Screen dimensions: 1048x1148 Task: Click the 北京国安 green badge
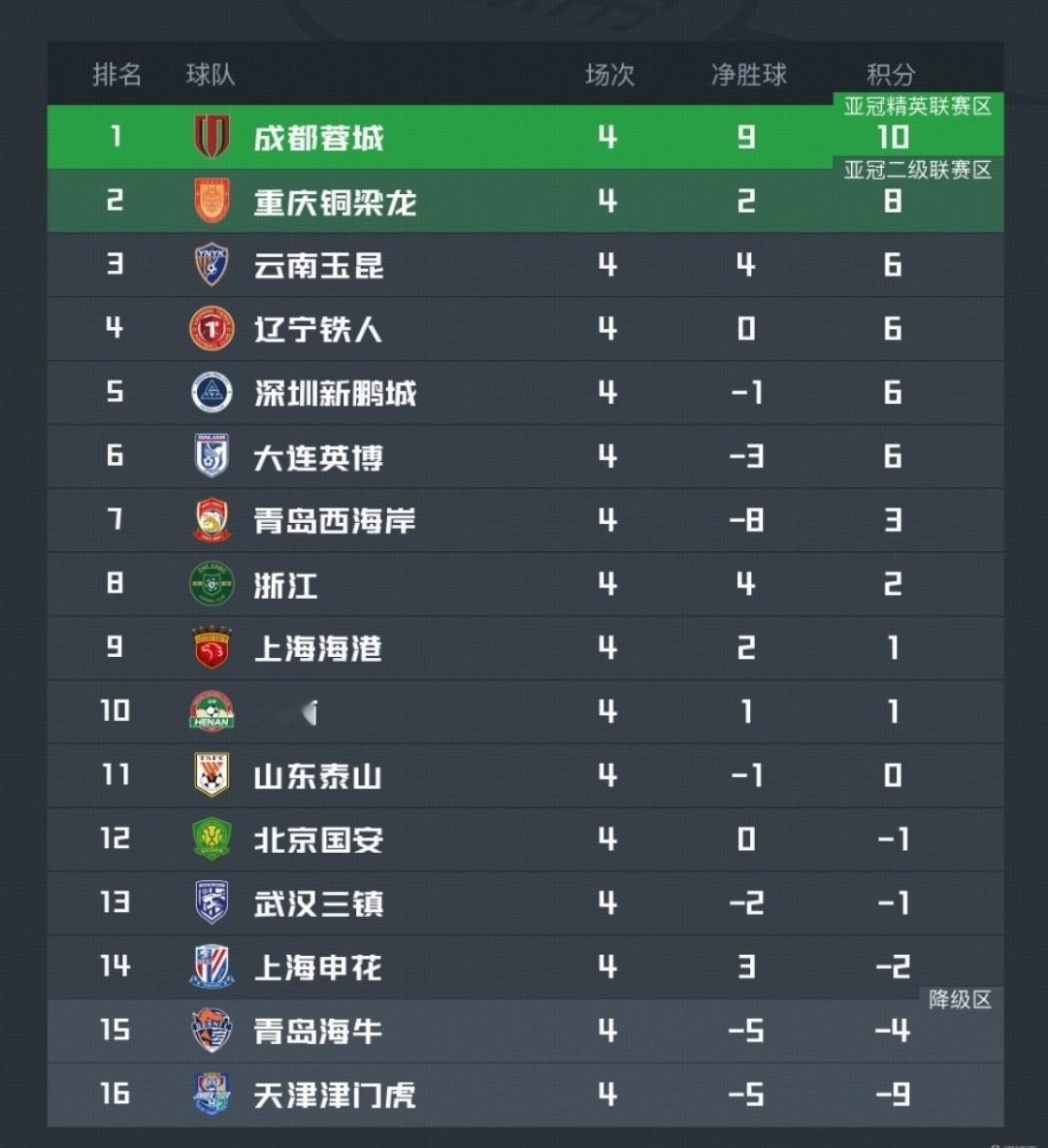pos(212,839)
